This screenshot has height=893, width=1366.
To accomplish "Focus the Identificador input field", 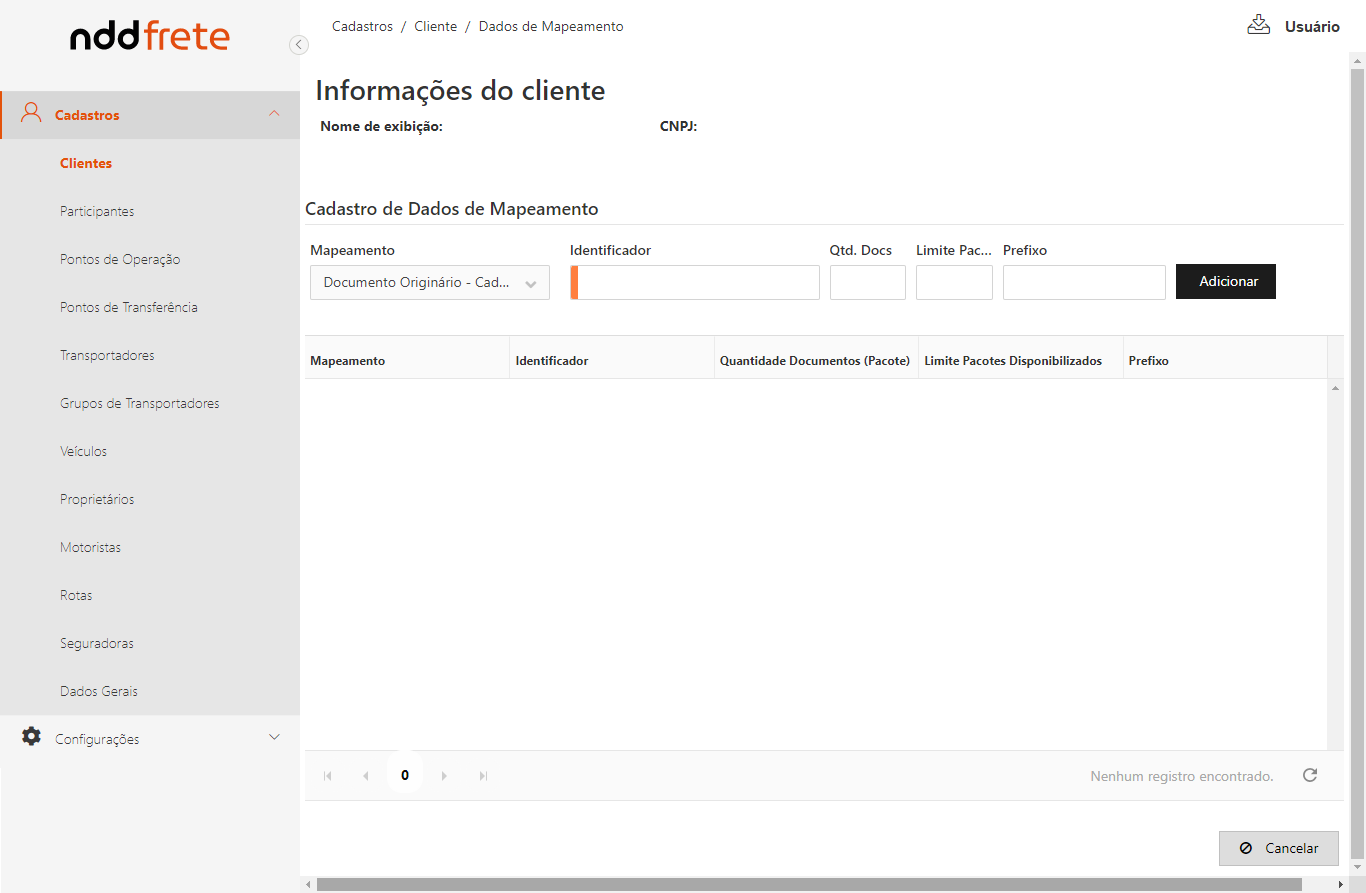I will coord(697,283).
